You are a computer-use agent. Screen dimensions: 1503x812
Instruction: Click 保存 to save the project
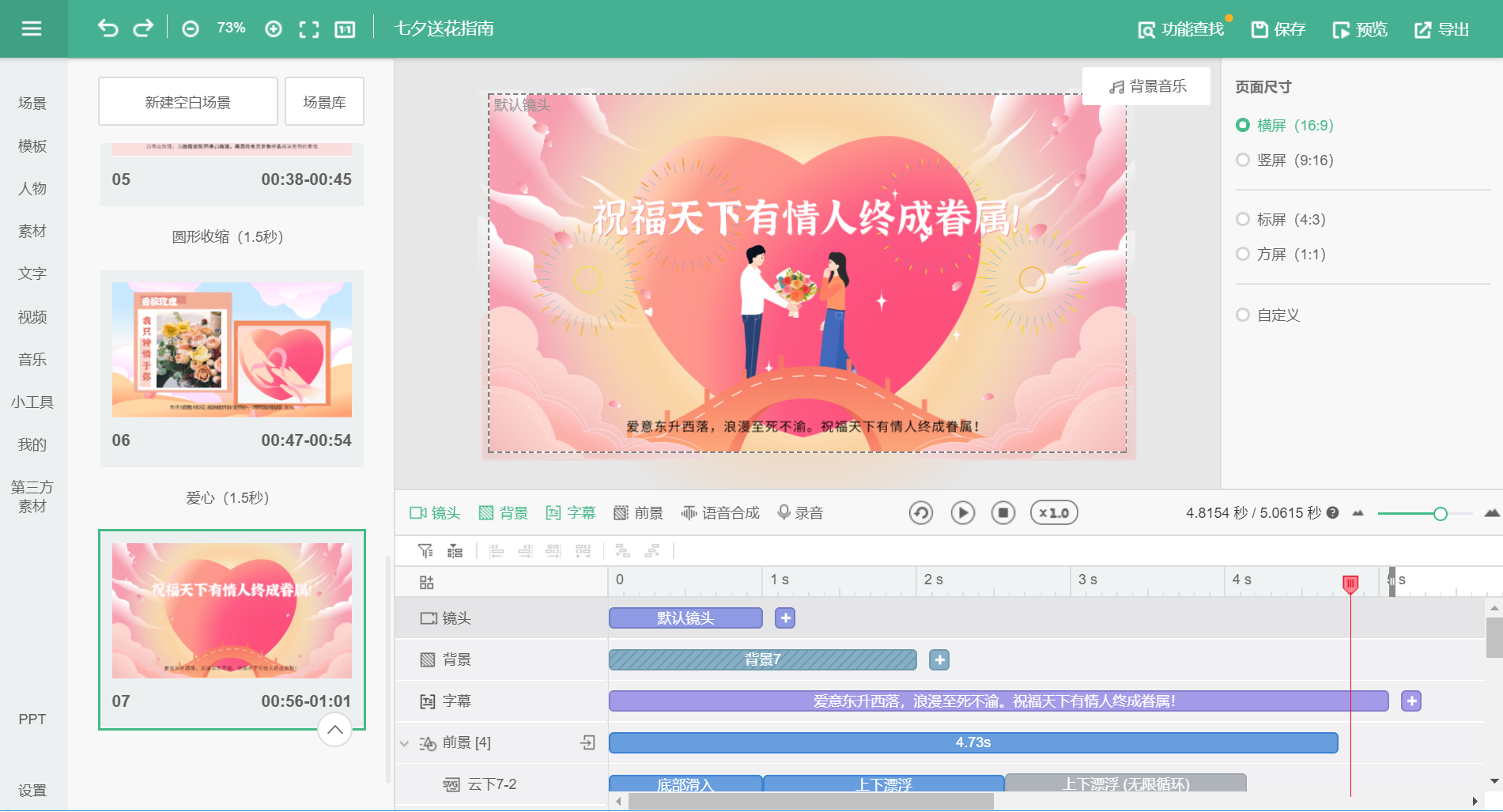tap(1278, 29)
